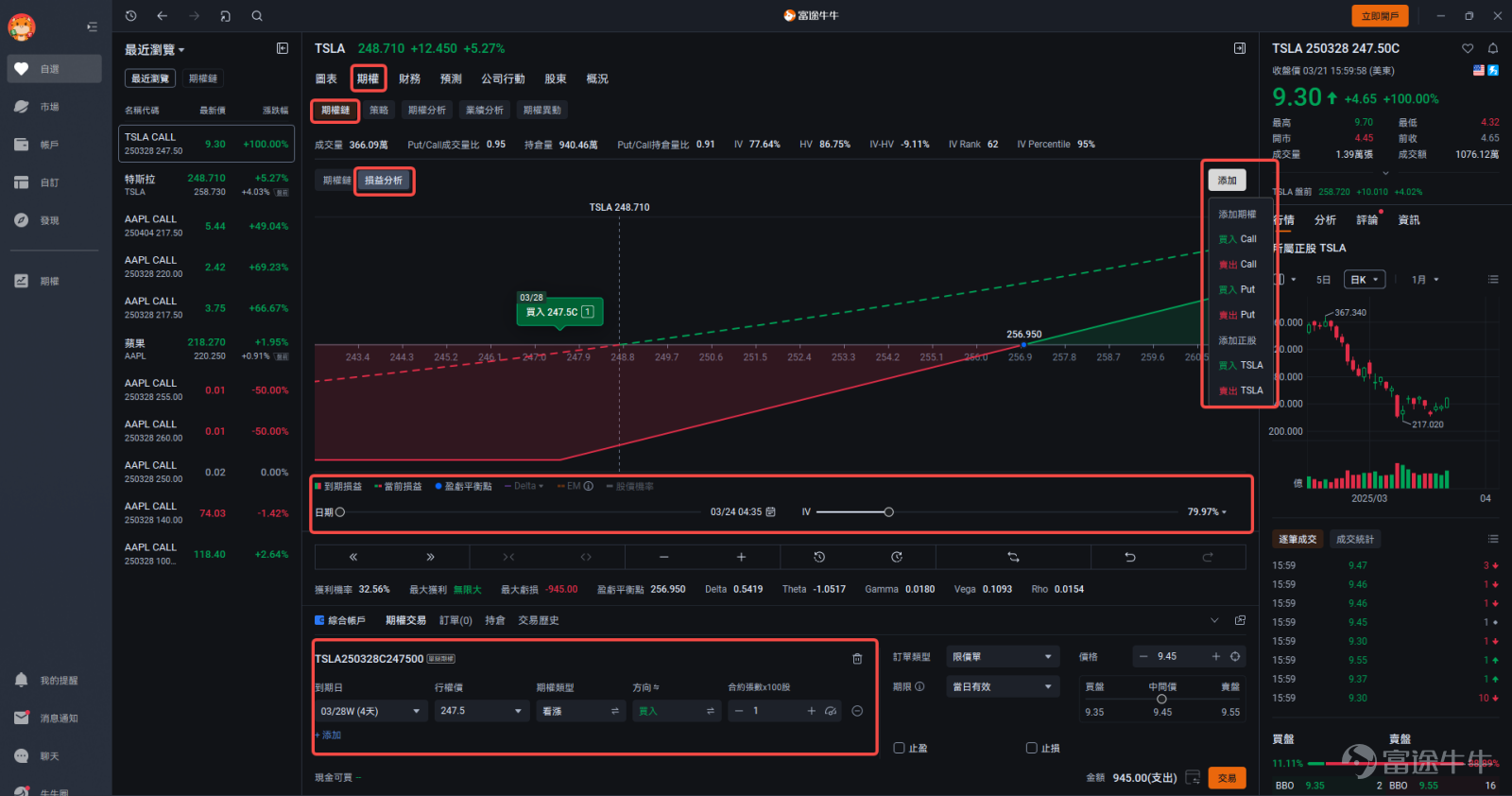Click the 添加 button above the menu

pyautogui.click(x=1228, y=181)
